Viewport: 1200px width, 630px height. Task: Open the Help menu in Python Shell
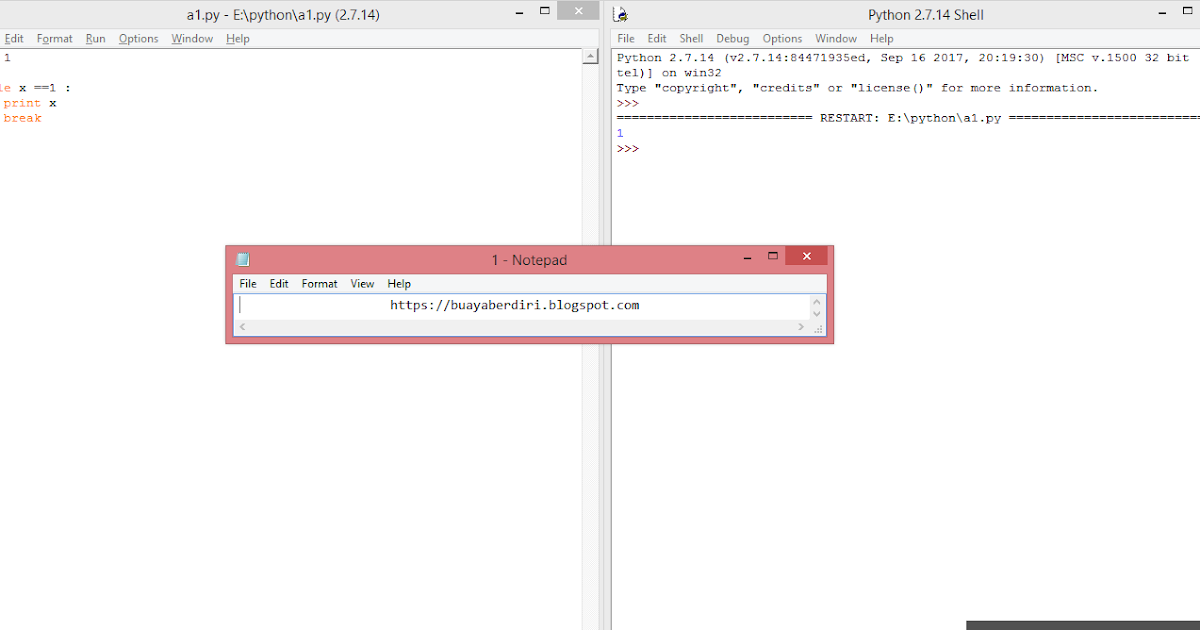coord(881,38)
